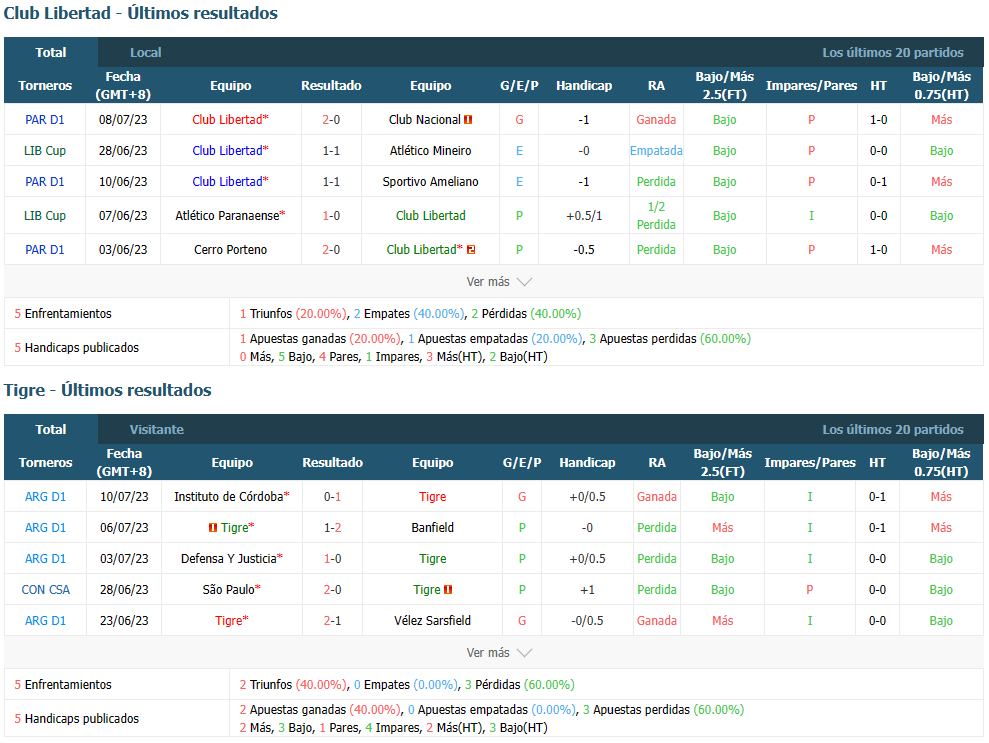Click Más FT cell in Banfield row
Image resolution: width=989 pixels, height=743 pixels.
point(723,528)
